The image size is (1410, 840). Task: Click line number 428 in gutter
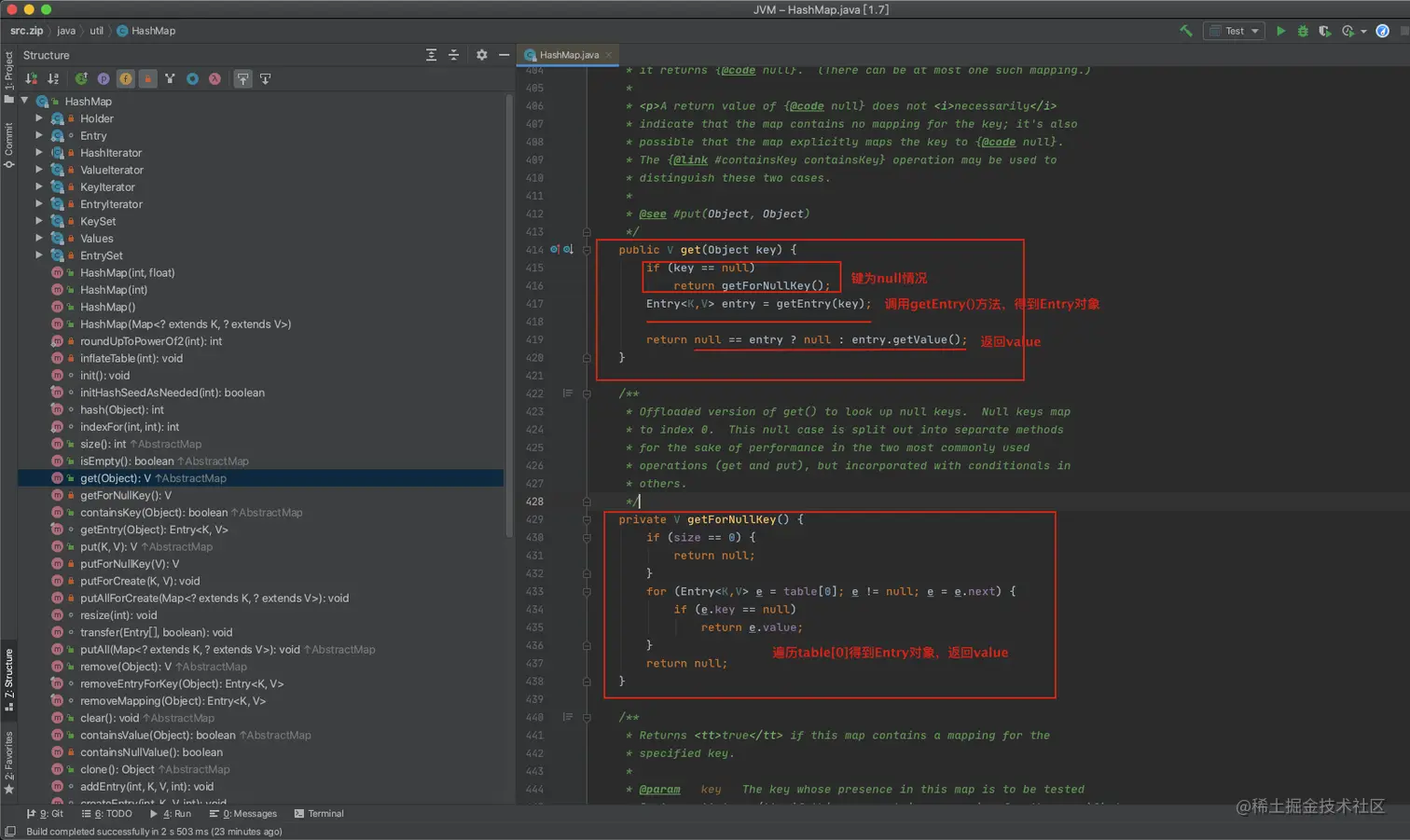(534, 502)
